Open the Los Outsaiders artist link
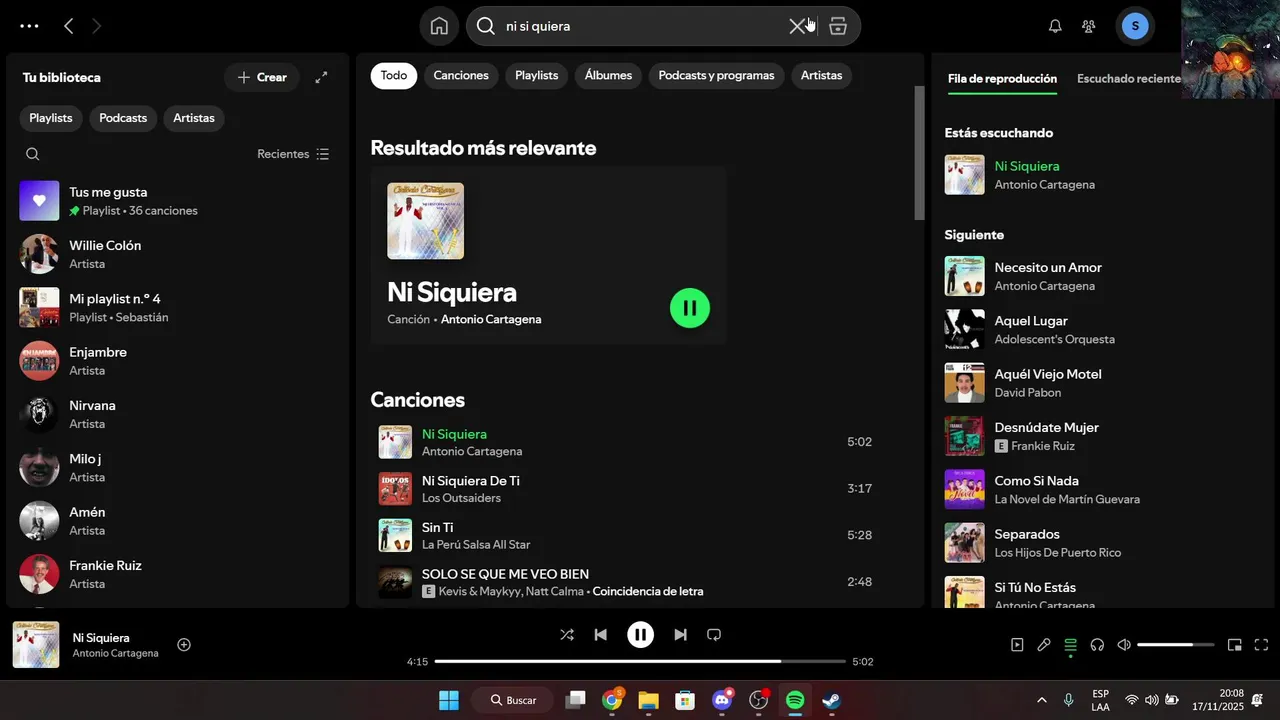The height and width of the screenshot is (720, 1280). tap(461, 498)
